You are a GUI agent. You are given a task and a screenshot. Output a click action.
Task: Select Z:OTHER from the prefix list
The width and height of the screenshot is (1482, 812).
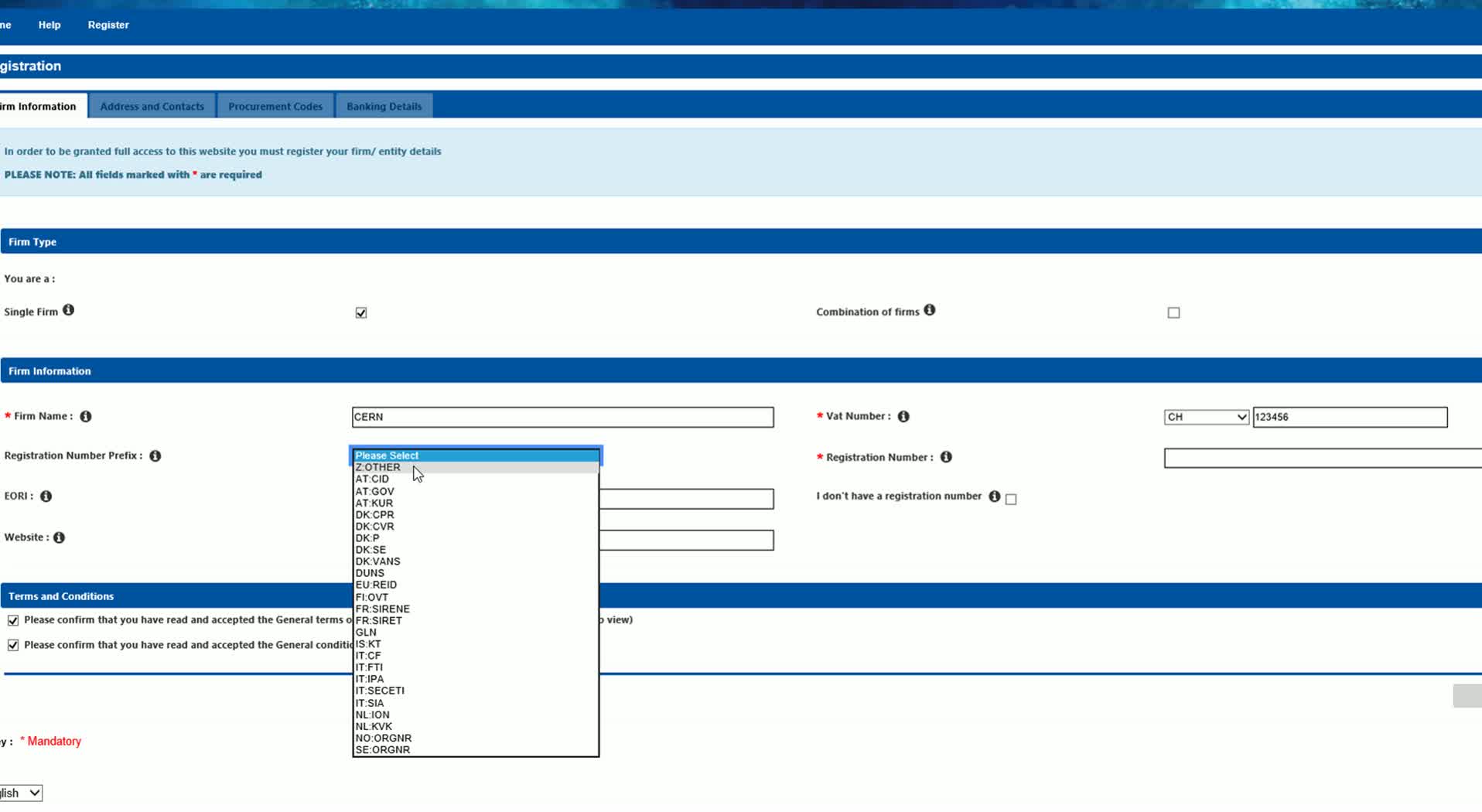coord(378,467)
